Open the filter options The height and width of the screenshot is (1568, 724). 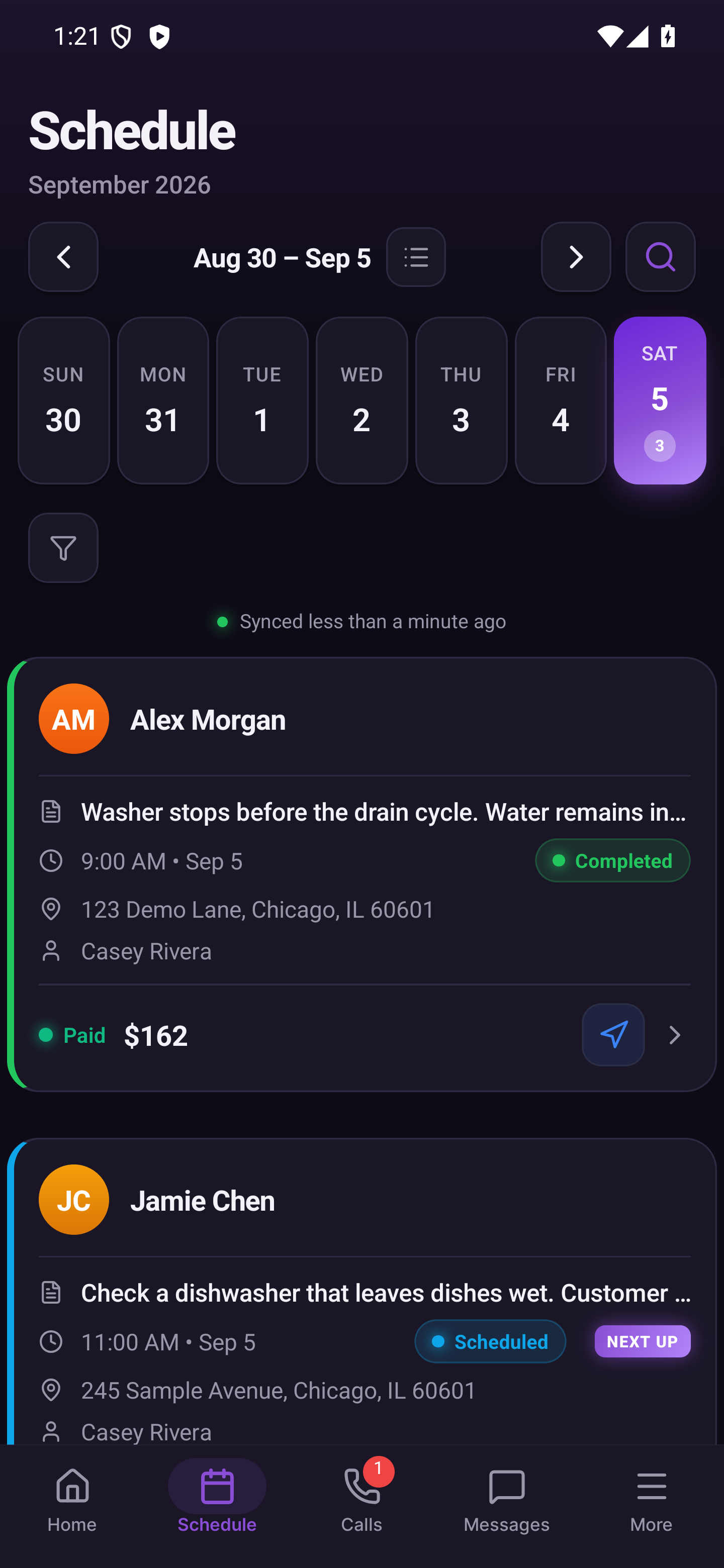(x=63, y=548)
